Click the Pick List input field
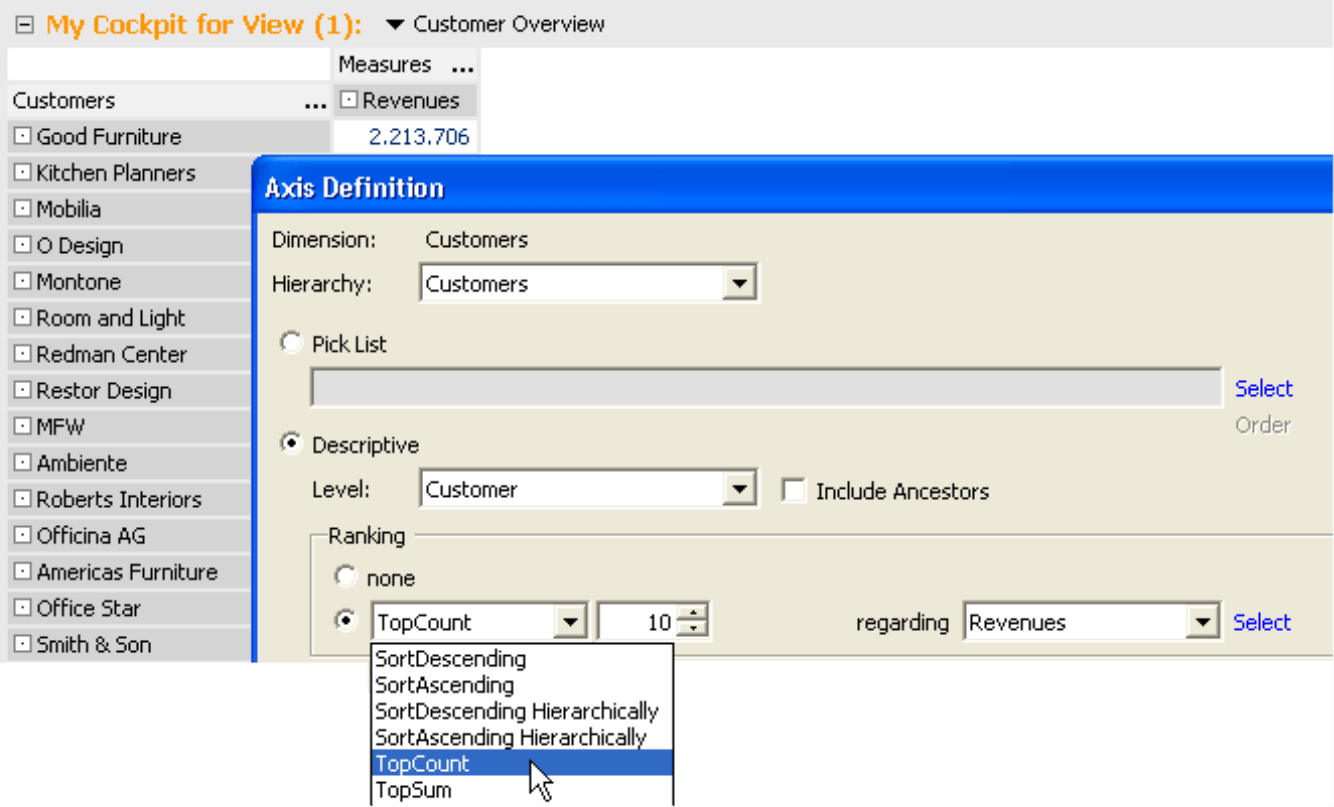 (766, 388)
